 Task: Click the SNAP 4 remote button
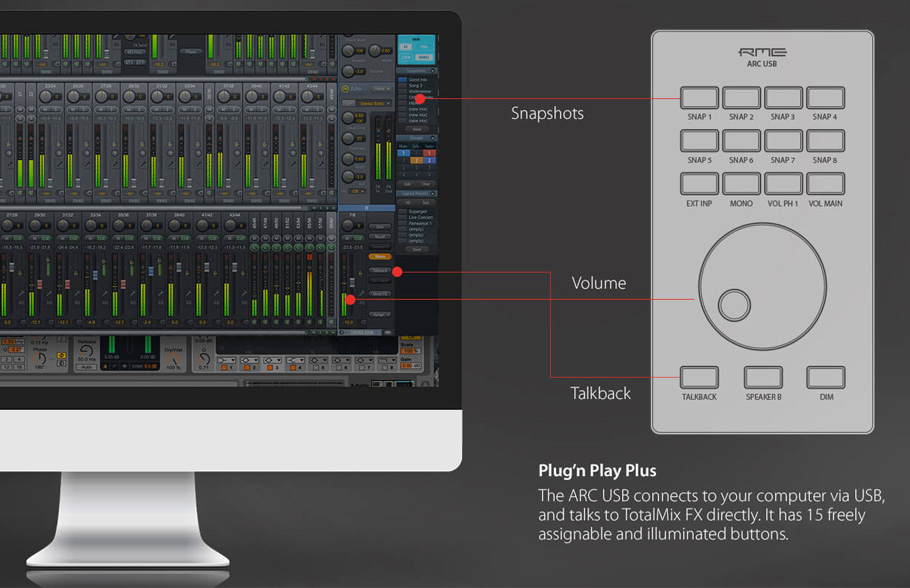(x=825, y=98)
